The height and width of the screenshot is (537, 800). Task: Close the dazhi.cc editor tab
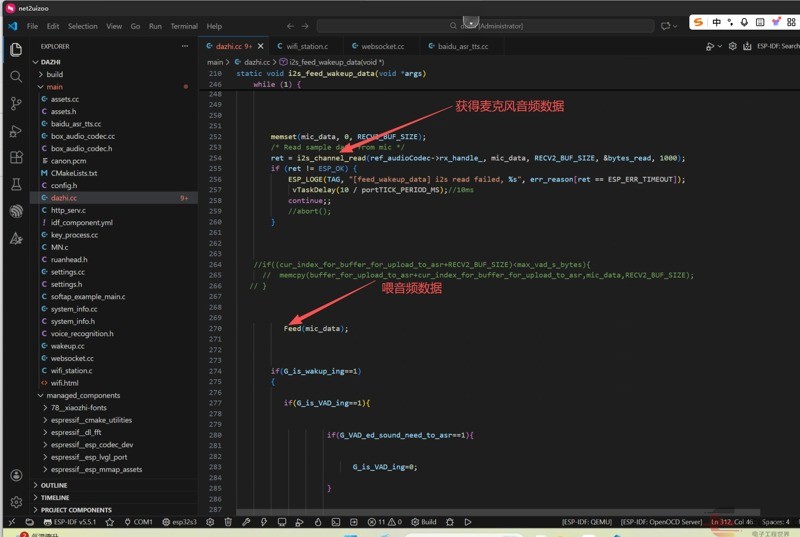pos(261,46)
